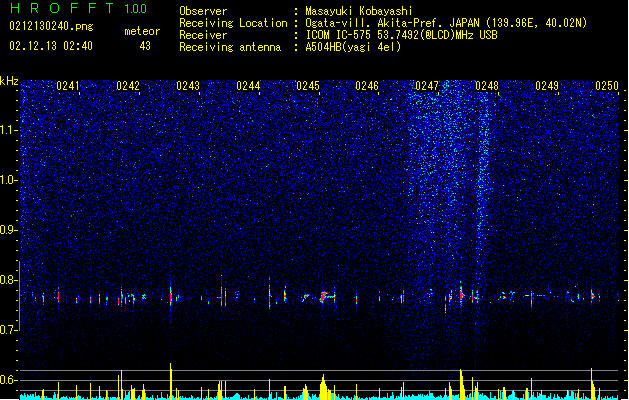
Task: Click the 1.0 kHz frequency label
Action: pyautogui.click(x=7, y=180)
